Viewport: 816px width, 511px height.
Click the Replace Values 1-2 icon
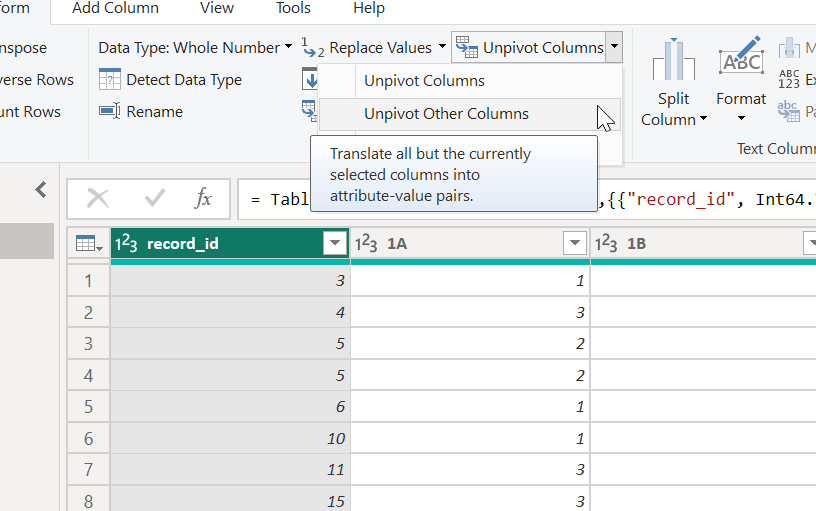(x=313, y=47)
